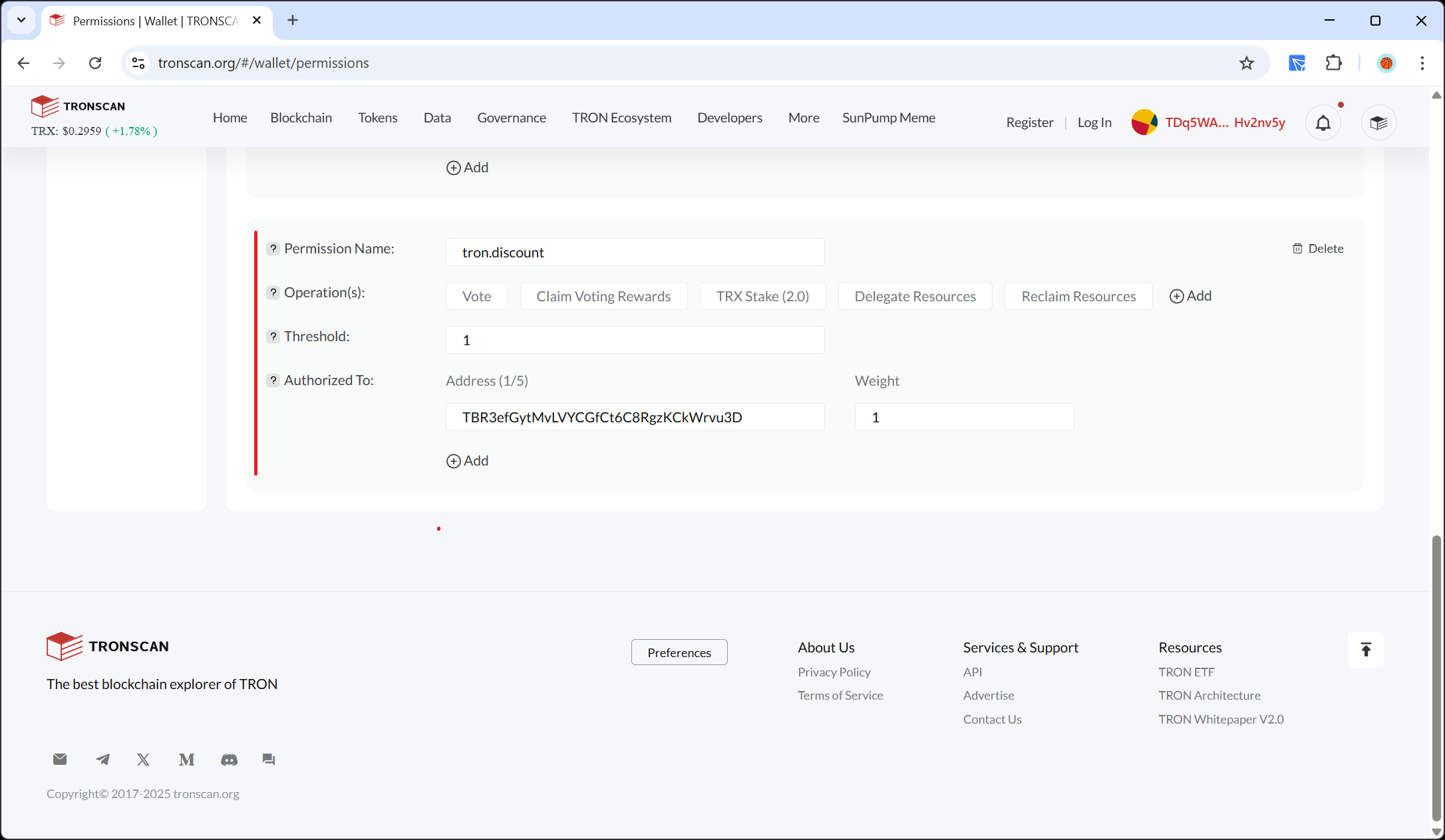Open the Data menu
Screen dimensions: 1445x840
coord(438,118)
